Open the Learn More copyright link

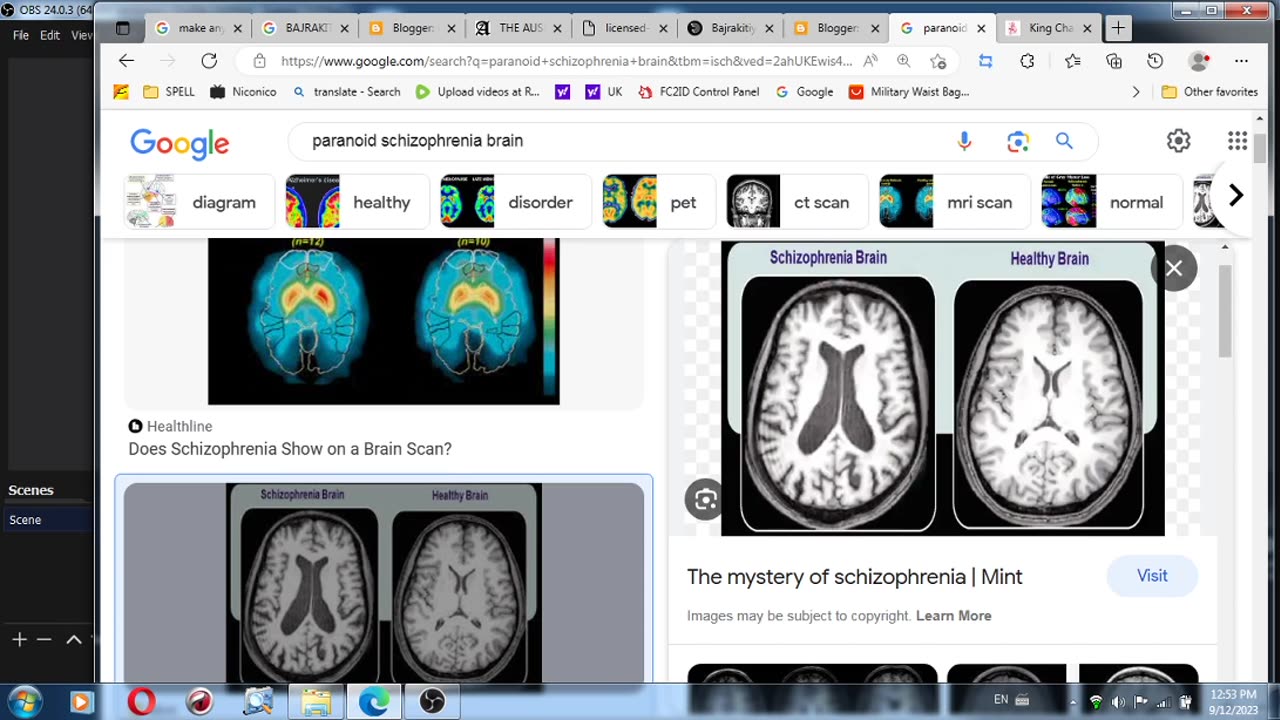tap(954, 616)
